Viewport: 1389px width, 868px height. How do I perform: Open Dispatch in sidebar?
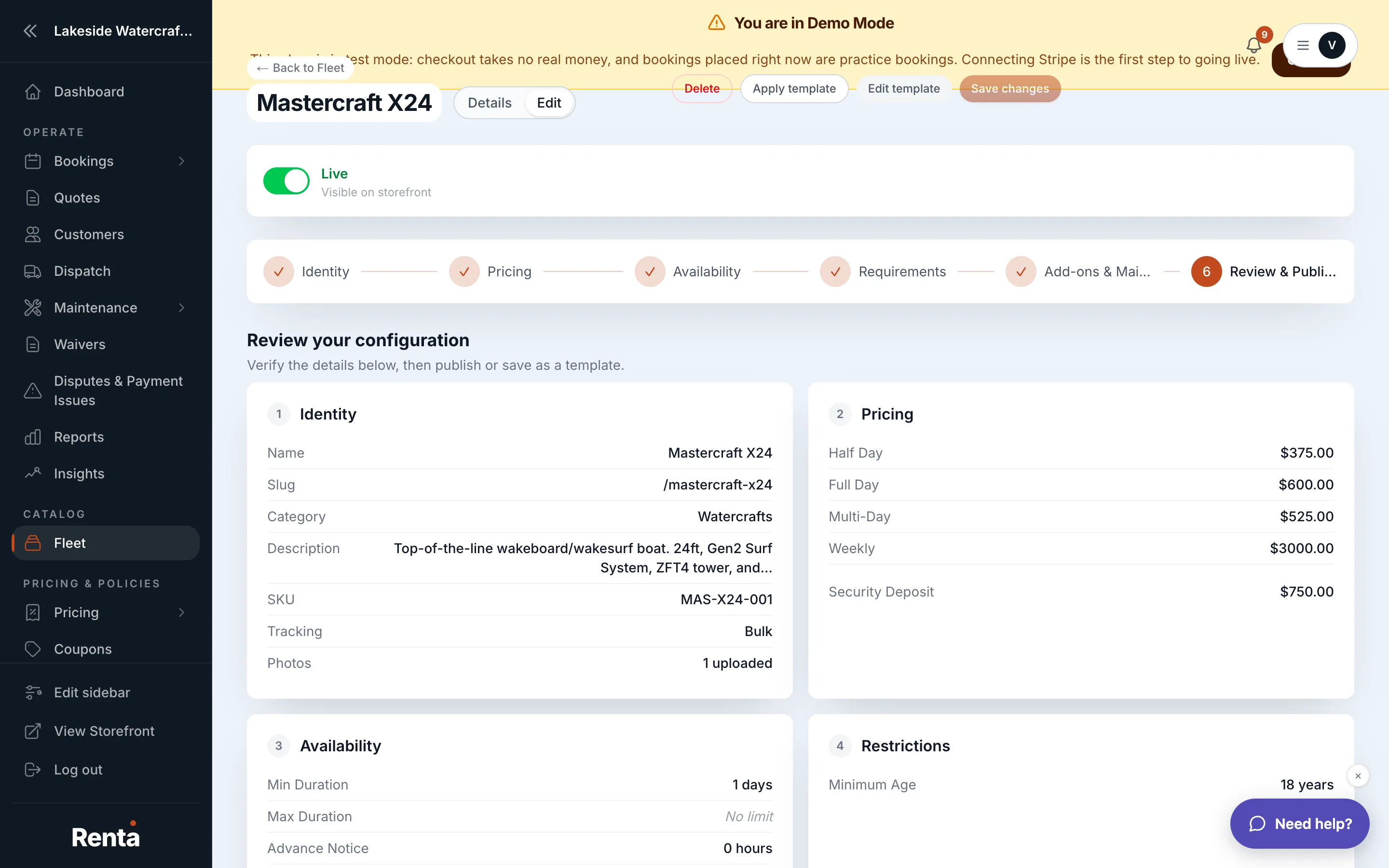coord(106,271)
